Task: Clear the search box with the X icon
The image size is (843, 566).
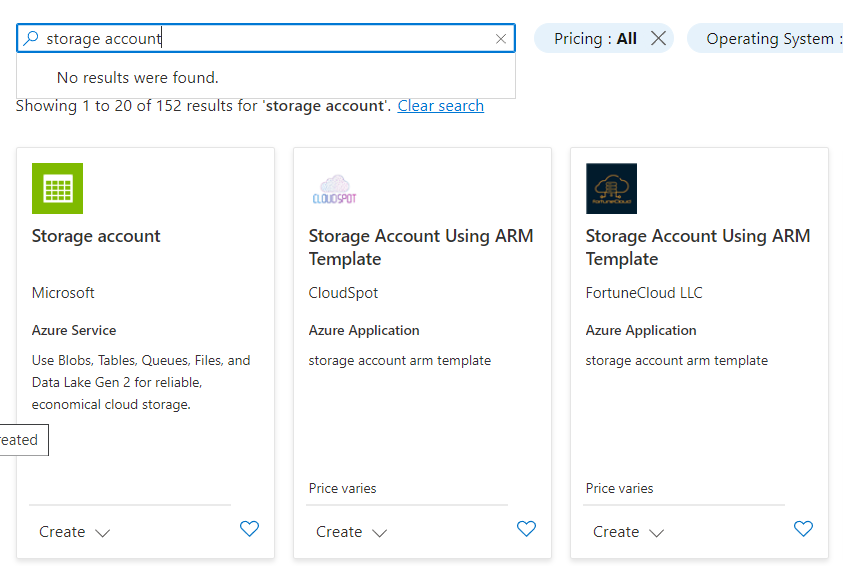Action: click(x=501, y=39)
